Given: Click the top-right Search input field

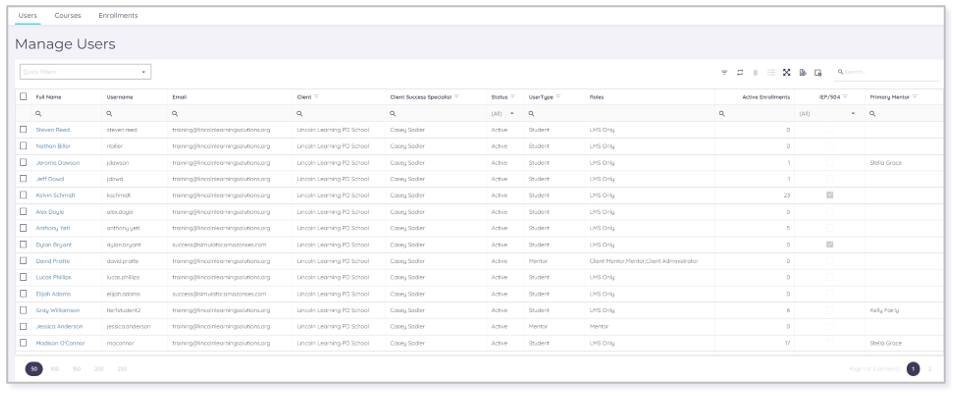Looking at the screenshot, I should coord(886,72).
